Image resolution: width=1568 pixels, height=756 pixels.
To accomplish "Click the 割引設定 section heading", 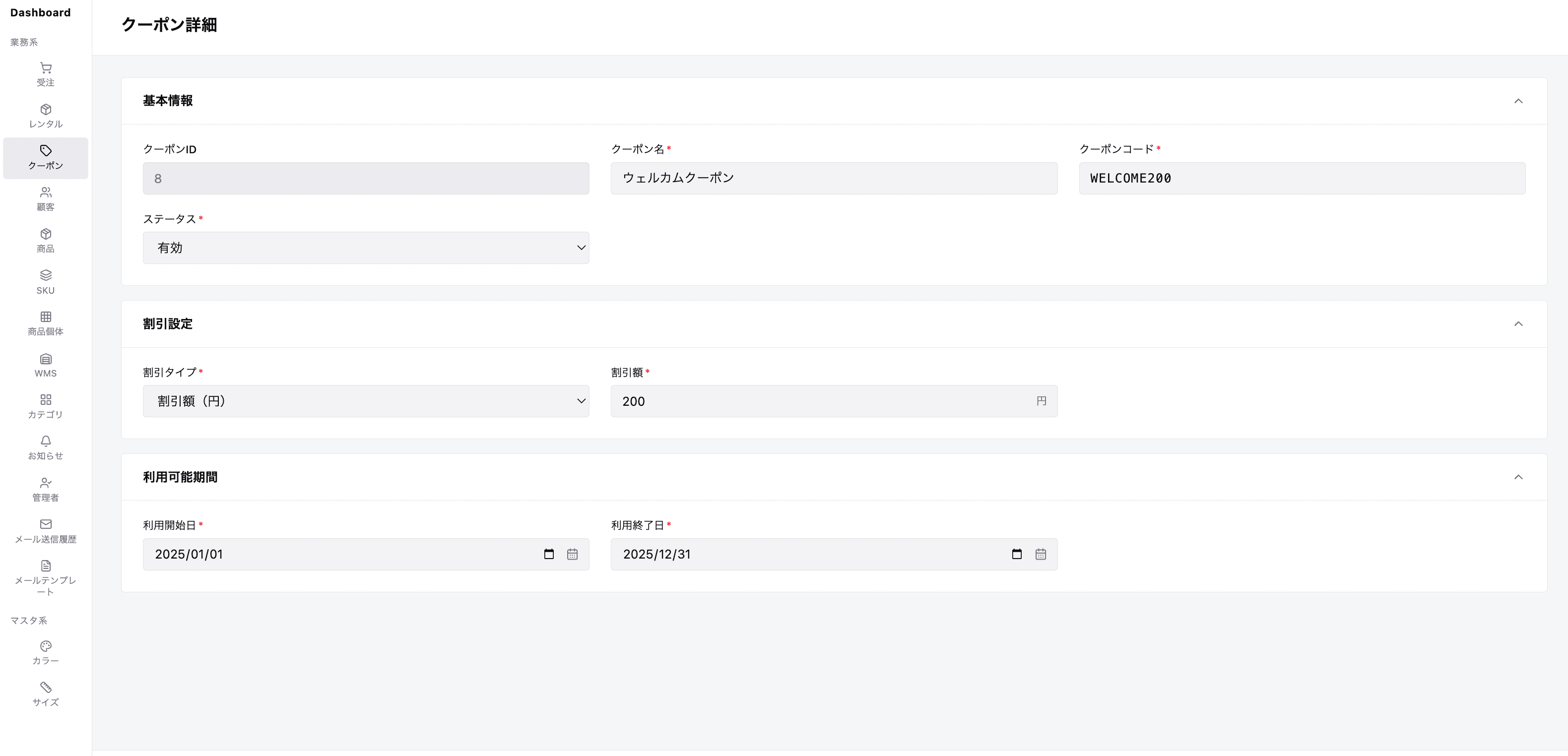I will tap(168, 324).
